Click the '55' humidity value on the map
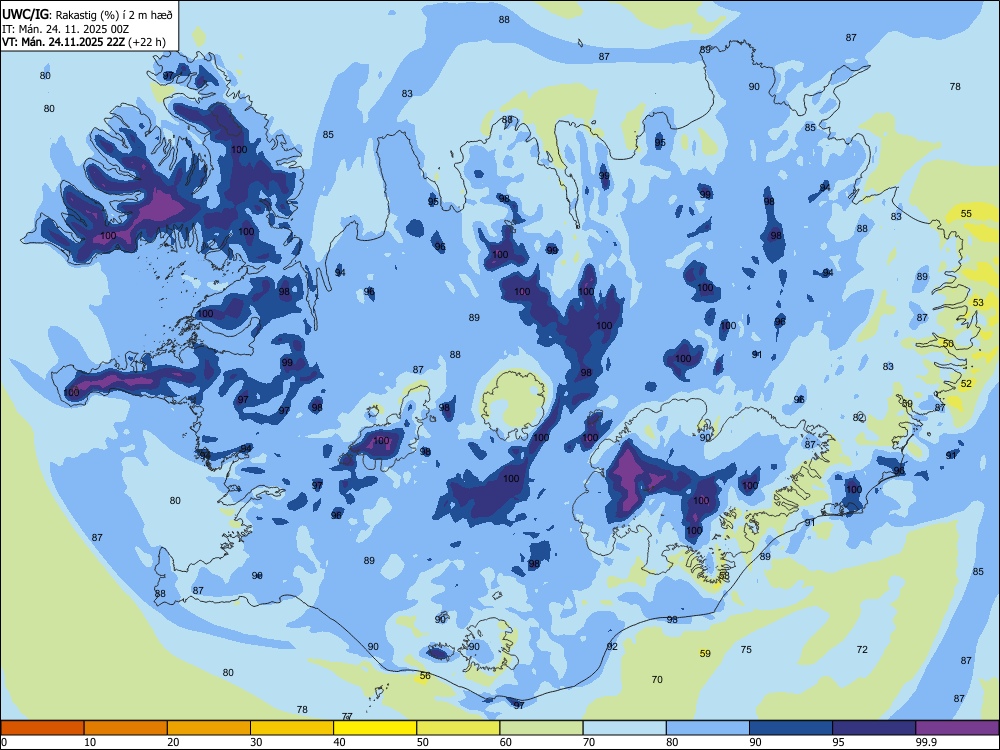Screen dimensions: 1000x750 pos(966,213)
